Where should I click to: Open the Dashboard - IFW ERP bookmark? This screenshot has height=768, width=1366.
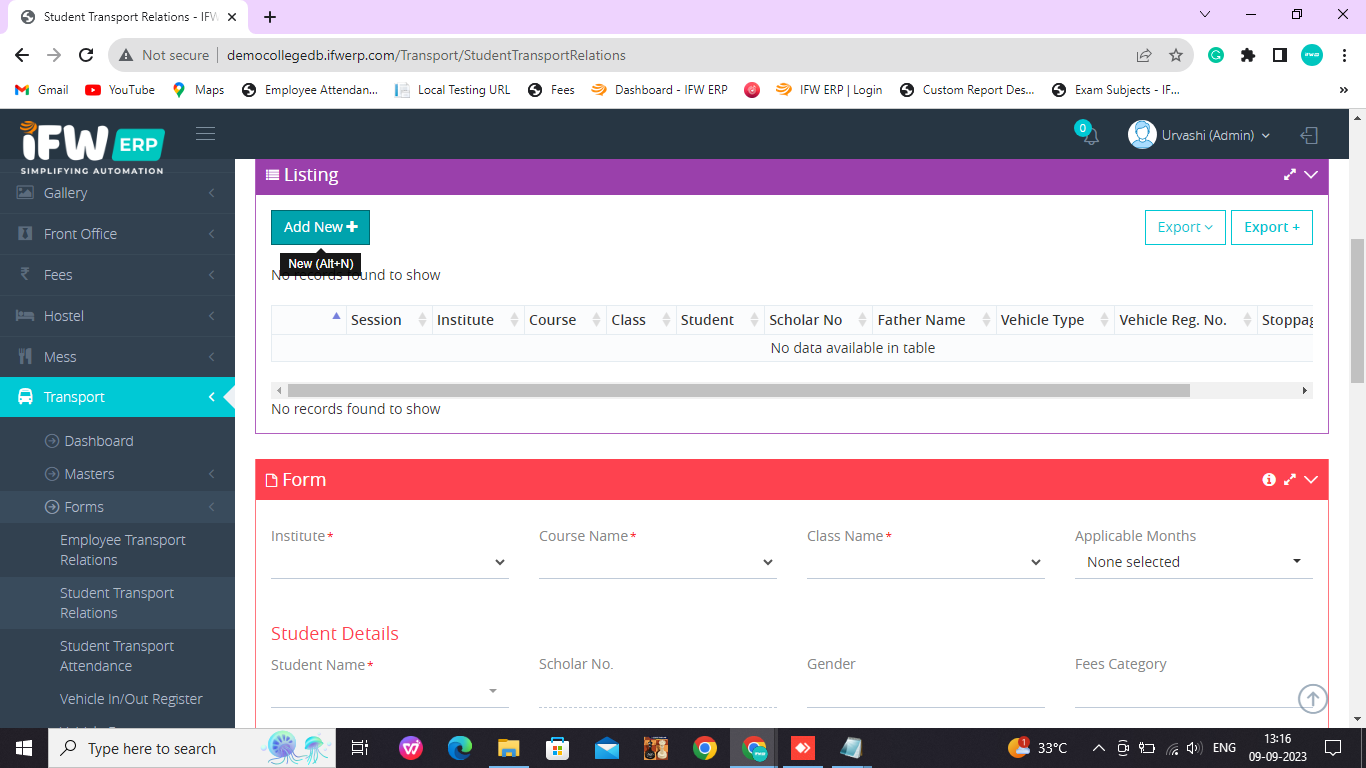coord(659,90)
